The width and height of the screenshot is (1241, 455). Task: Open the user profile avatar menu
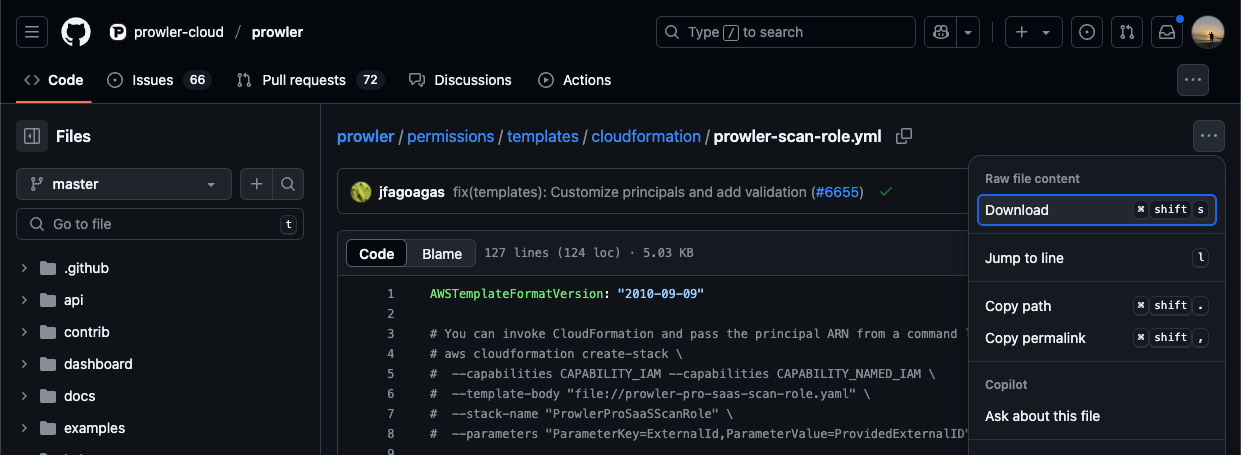[1208, 32]
